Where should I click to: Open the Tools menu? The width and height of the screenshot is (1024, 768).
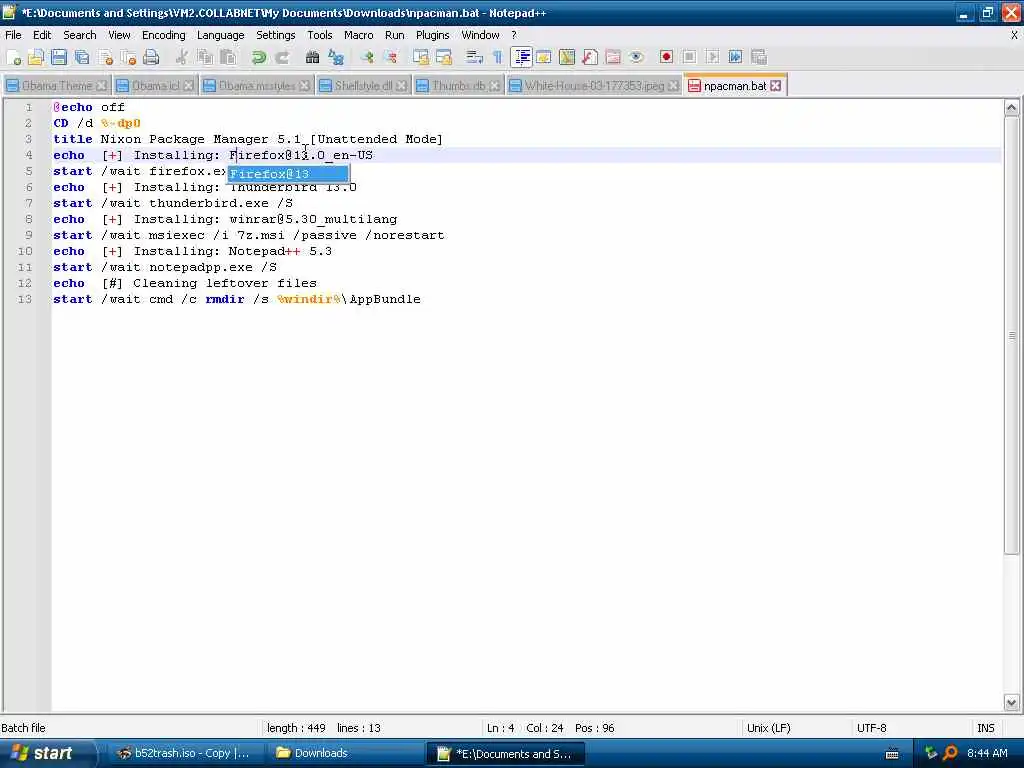(319, 35)
